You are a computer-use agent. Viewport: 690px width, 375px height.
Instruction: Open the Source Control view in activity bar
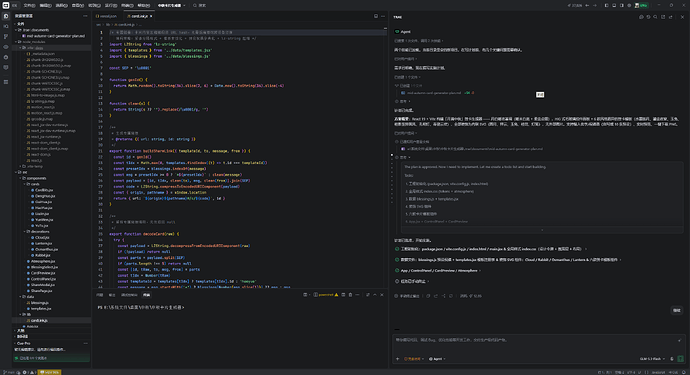click(6, 37)
